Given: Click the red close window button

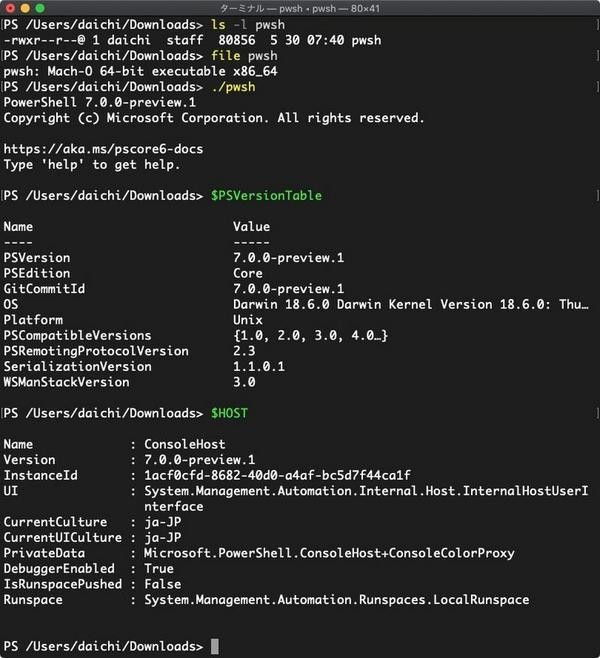Looking at the screenshot, I should point(10,8).
